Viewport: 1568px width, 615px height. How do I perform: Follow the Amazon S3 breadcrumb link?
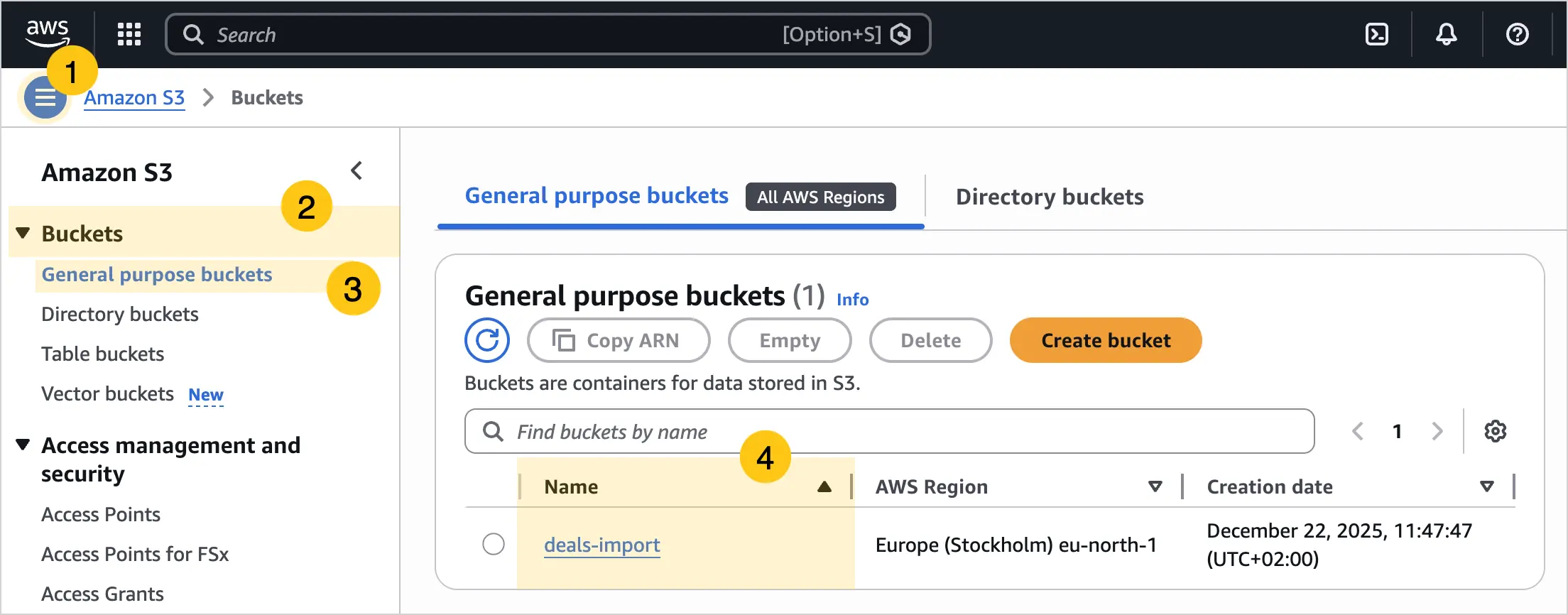coord(134,97)
